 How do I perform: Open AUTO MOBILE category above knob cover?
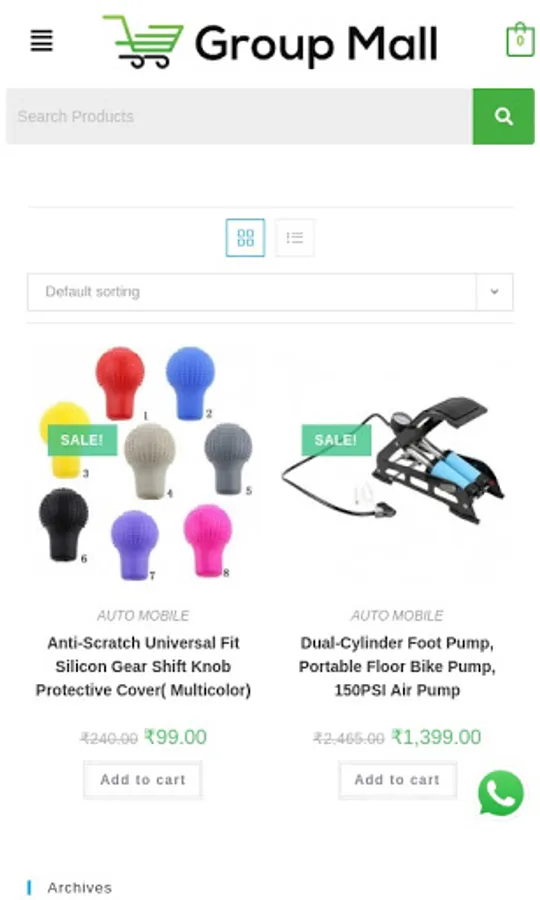143,616
